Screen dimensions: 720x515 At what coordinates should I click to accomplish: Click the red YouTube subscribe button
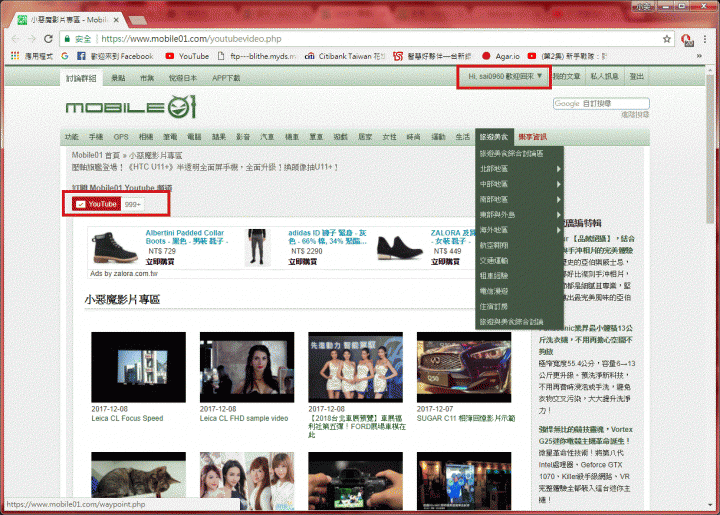[96, 204]
